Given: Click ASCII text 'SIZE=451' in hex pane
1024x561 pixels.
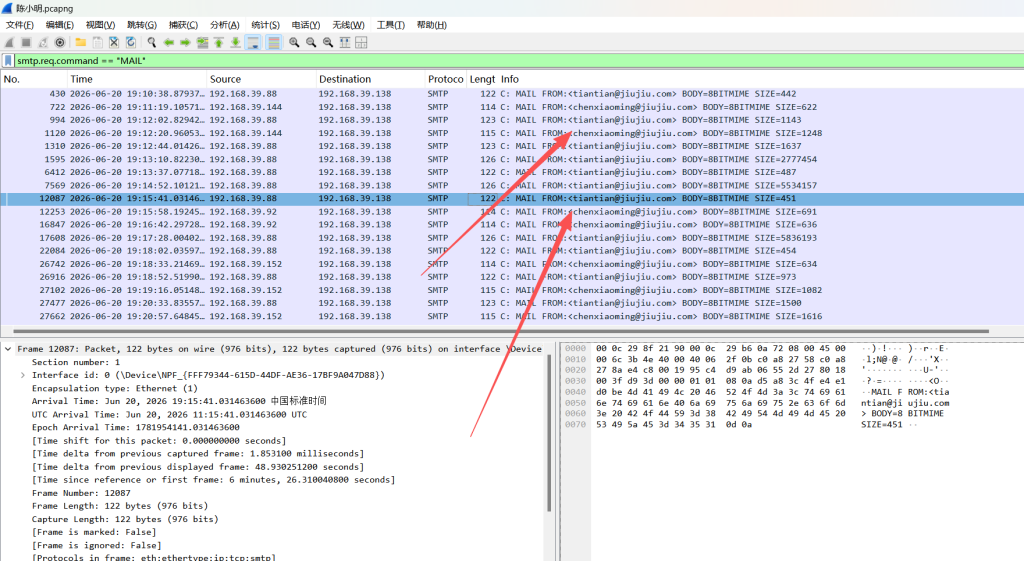Looking at the screenshot, I should (882, 425).
